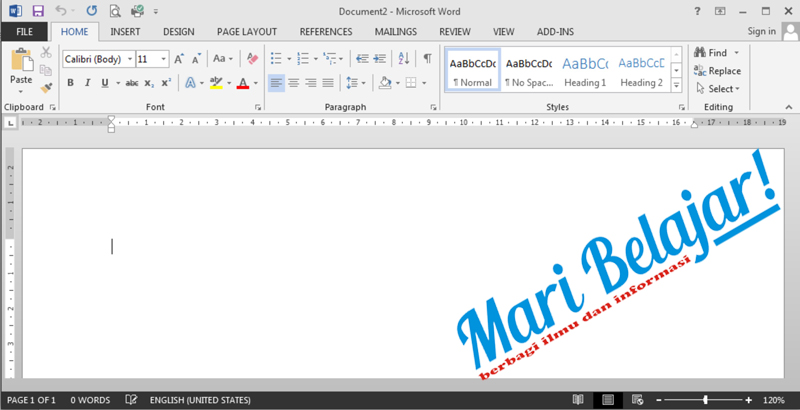Justify the paragraph text
The image size is (800, 410).
[328, 83]
